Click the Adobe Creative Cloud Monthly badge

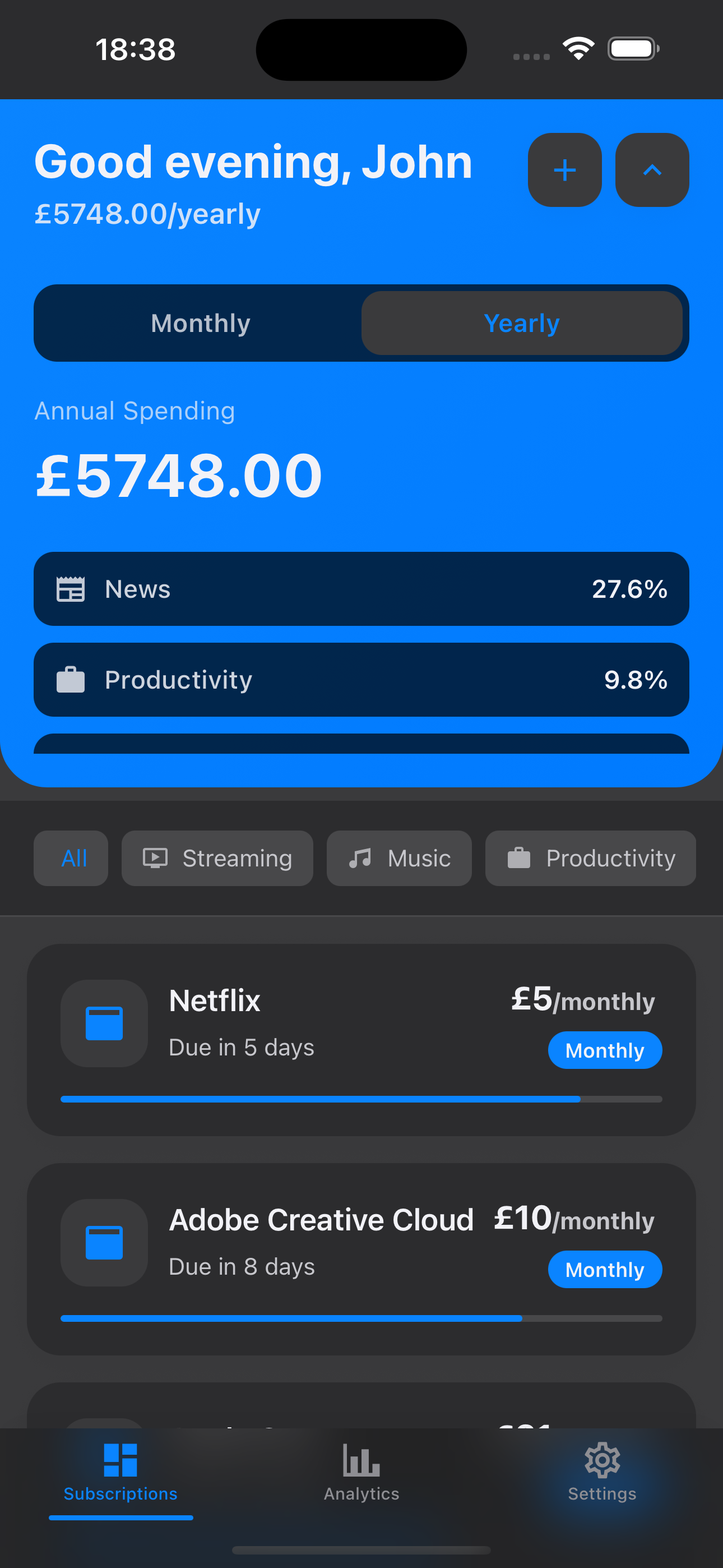click(604, 1269)
